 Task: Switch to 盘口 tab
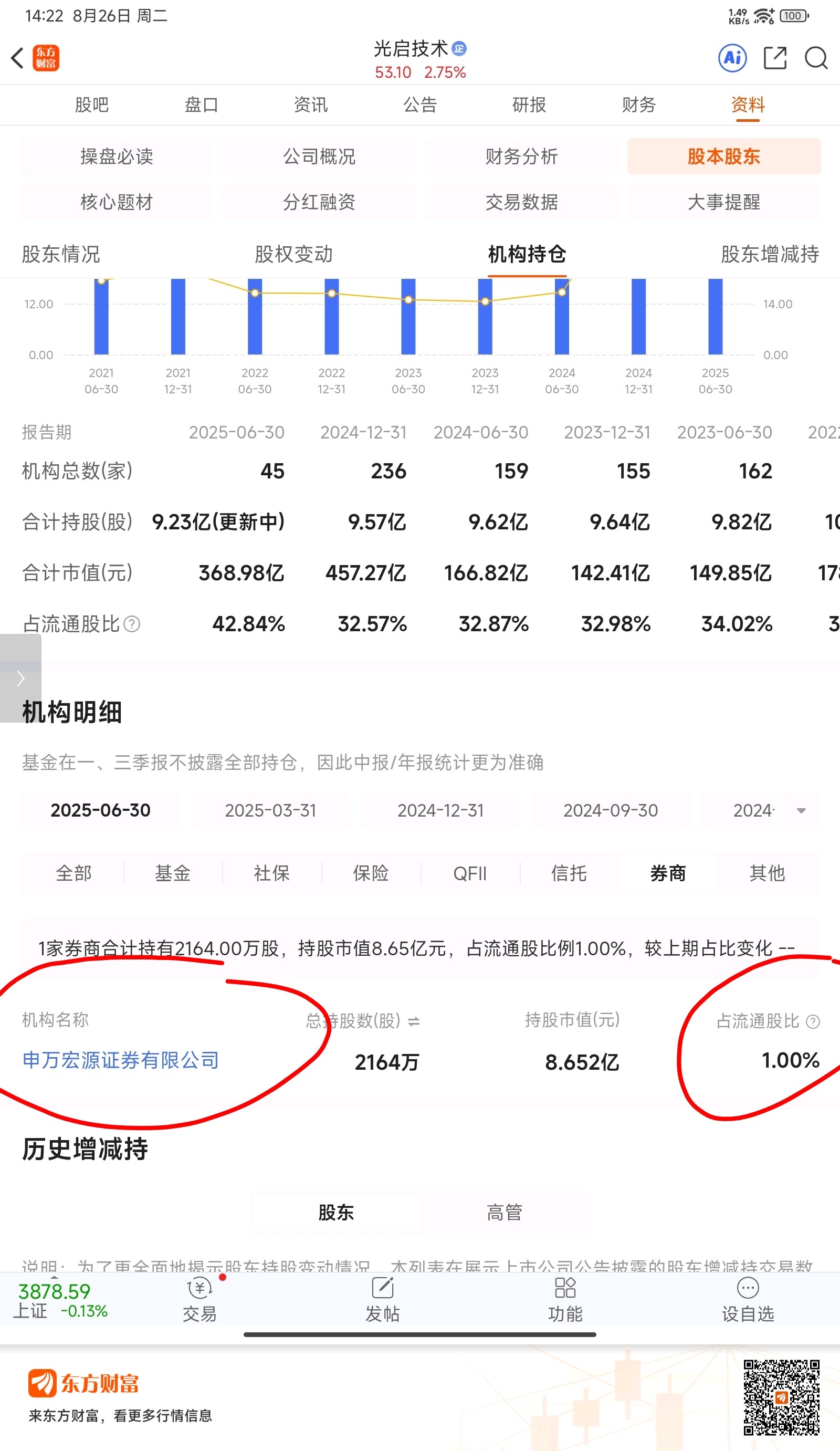coord(202,105)
